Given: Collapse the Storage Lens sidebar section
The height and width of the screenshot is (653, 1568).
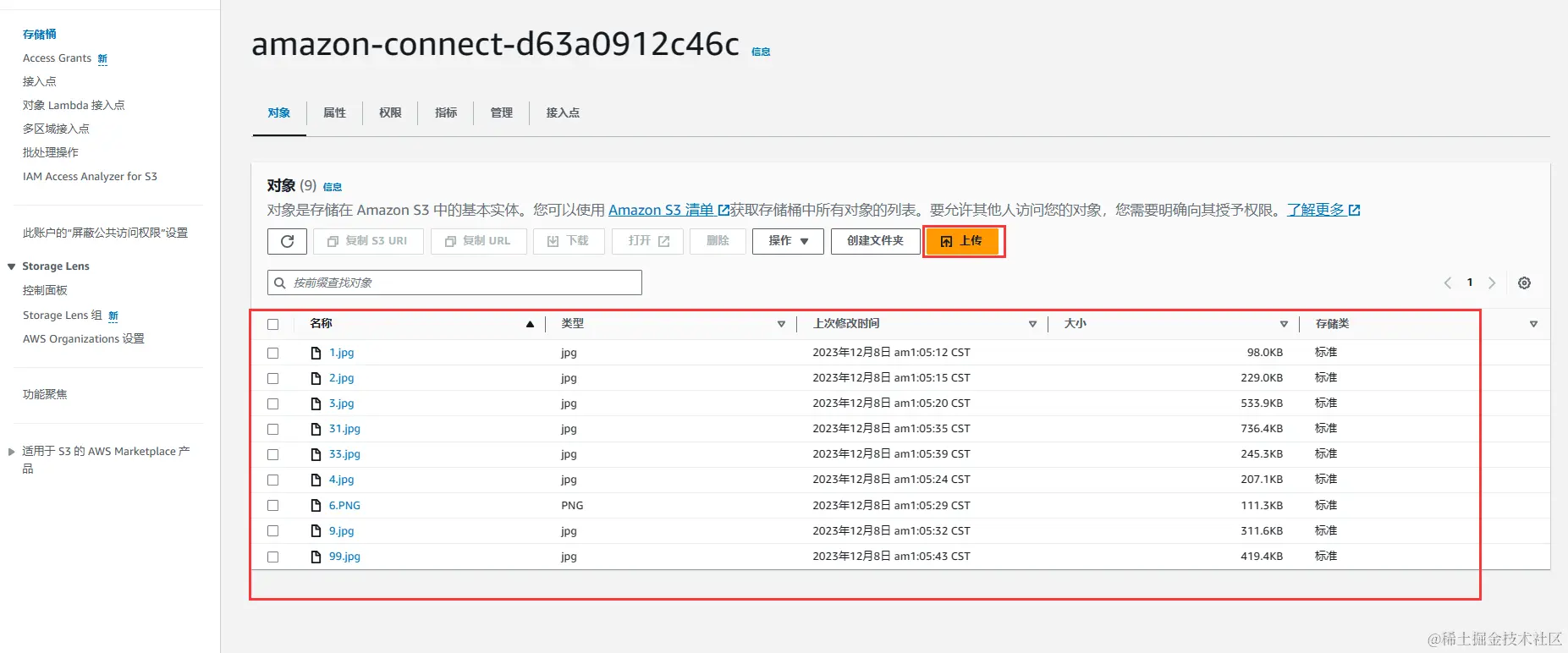Looking at the screenshot, I should [12, 266].
